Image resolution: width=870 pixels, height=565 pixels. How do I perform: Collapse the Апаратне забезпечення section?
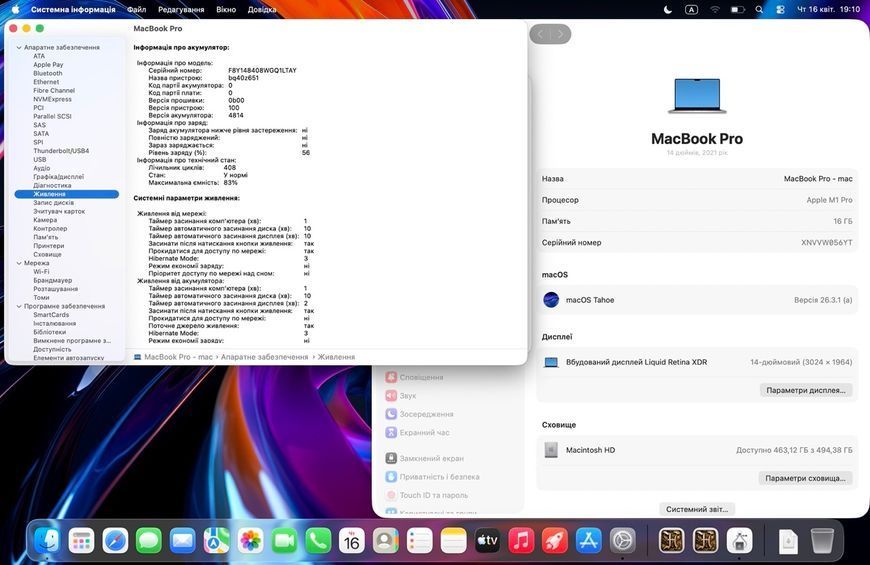(19, 48)
